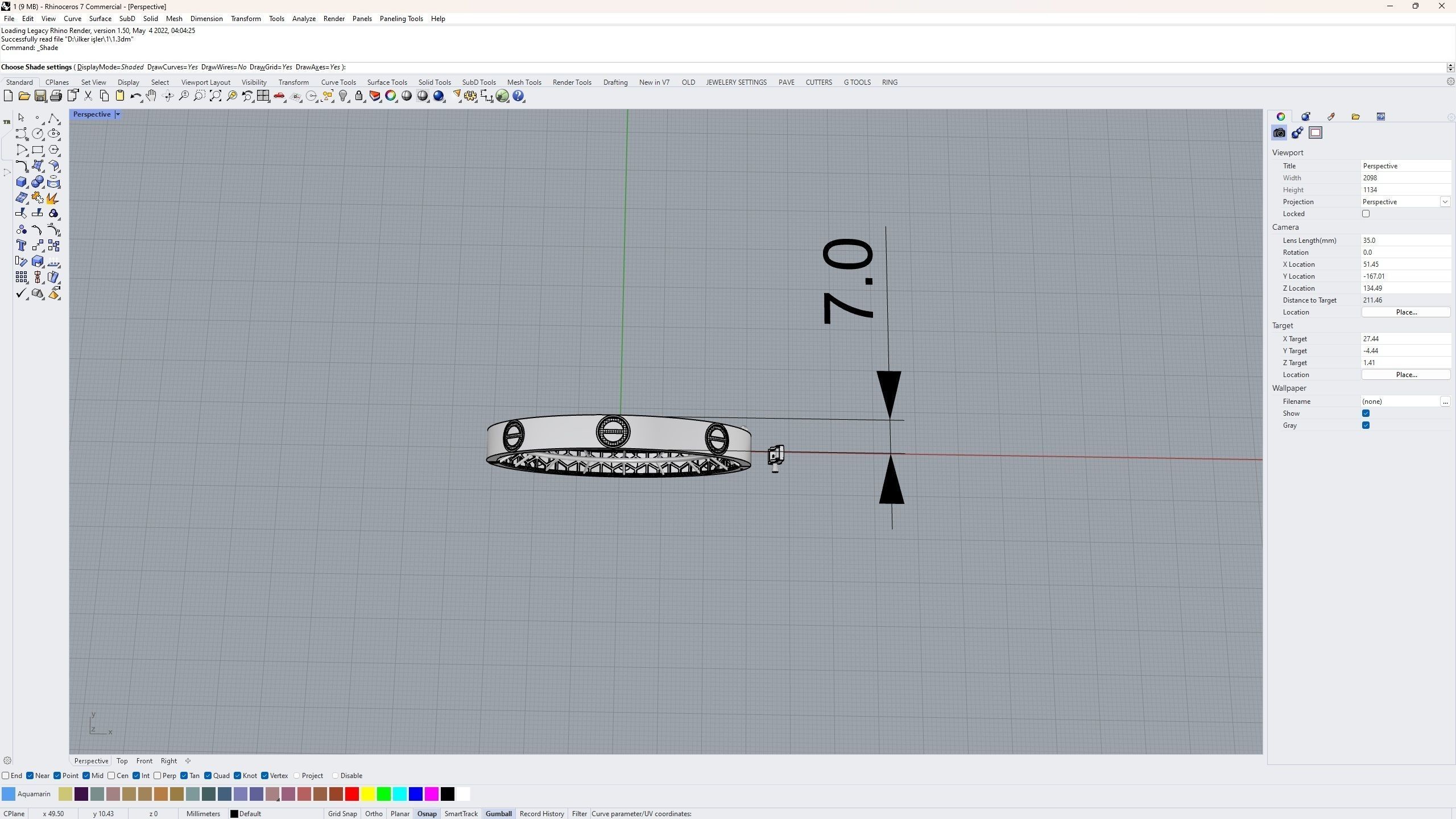
Task: Click the Lens Length value field
Action: tap(1406, 241)
